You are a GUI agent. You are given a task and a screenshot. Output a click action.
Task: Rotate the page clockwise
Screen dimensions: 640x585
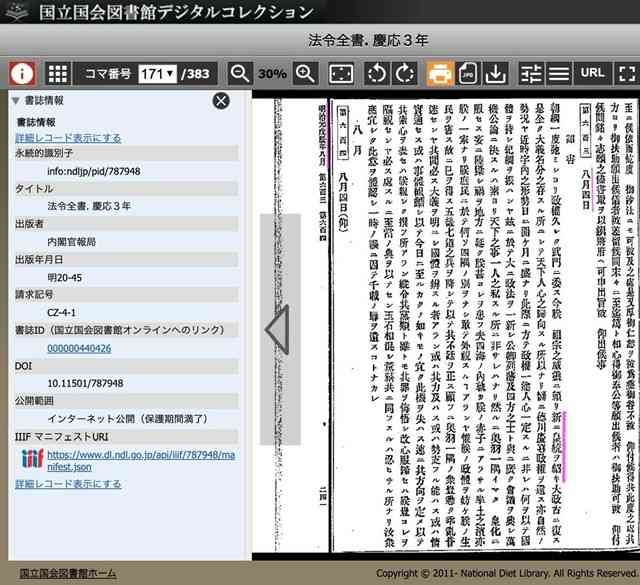[x=404, y=74]
